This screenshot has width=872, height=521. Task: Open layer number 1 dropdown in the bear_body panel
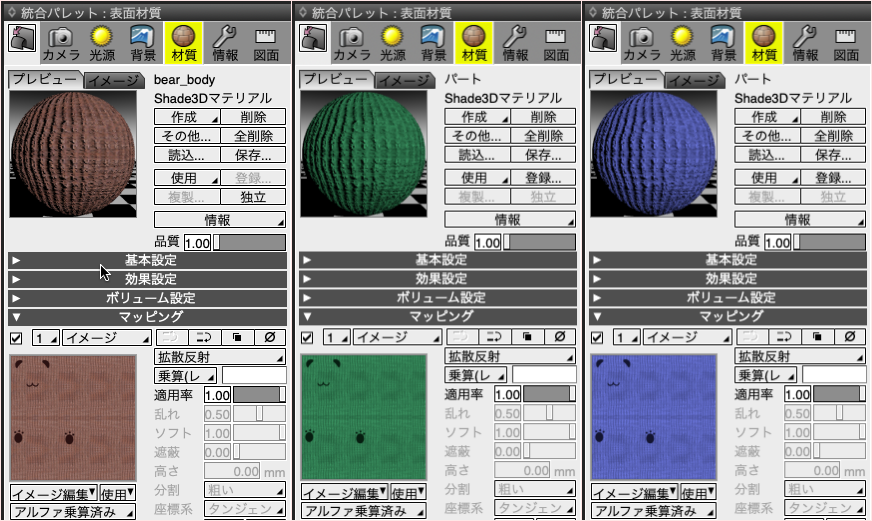46,338
